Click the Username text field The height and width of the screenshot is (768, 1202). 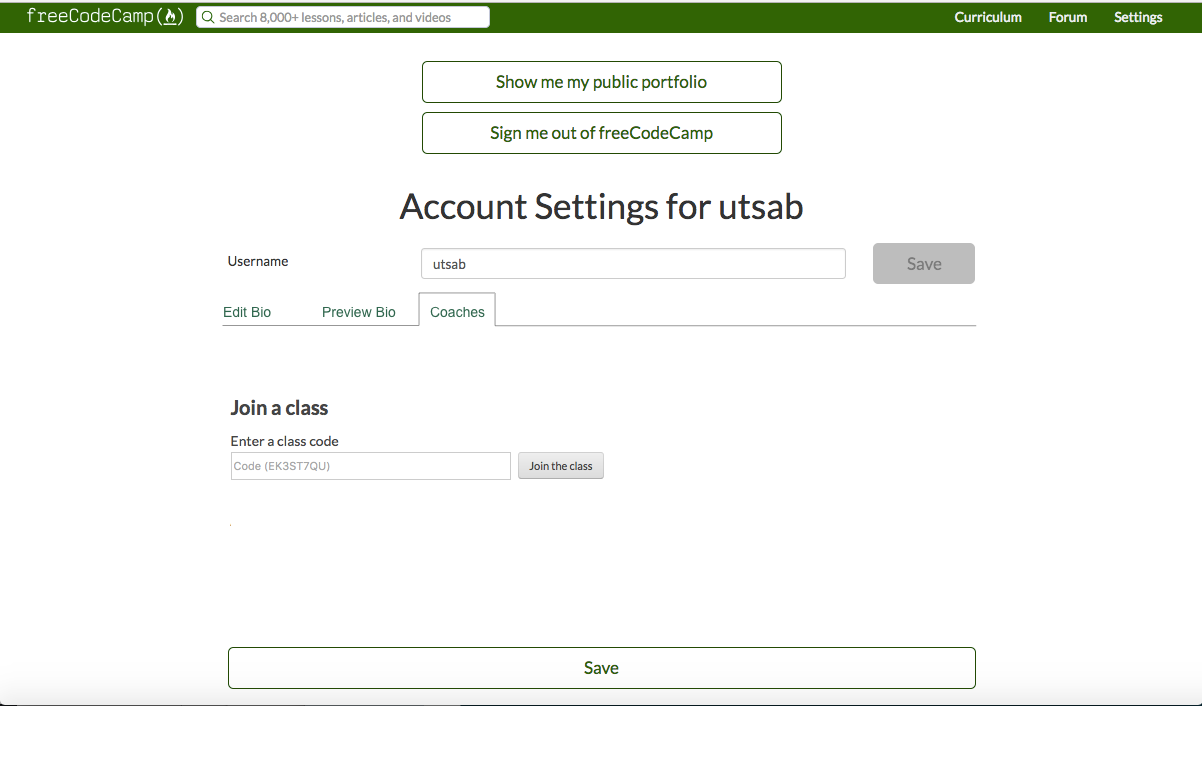(x=632, y=263)
